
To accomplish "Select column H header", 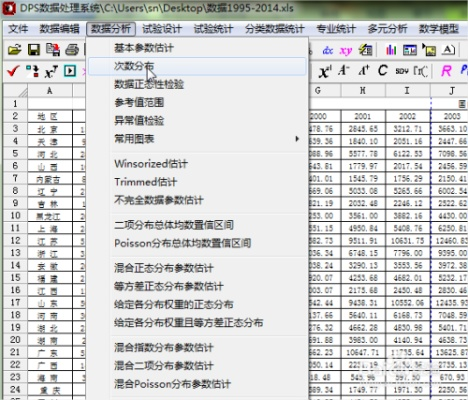I will 363,91.
